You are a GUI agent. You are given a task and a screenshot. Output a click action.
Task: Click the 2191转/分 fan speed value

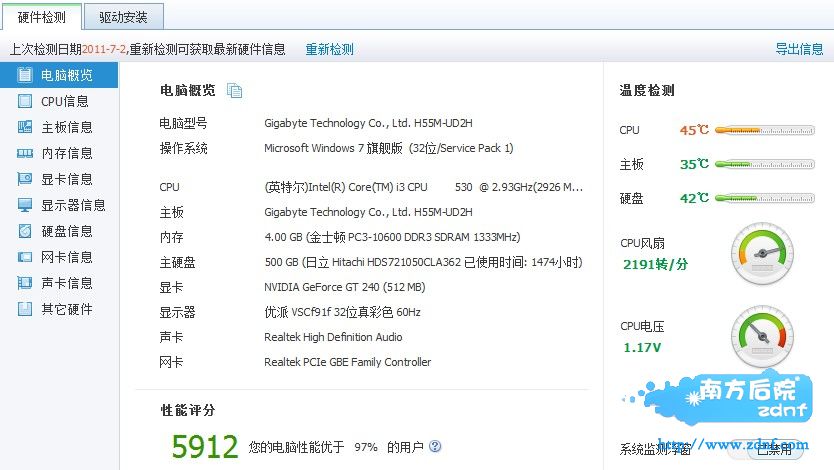[x=655, y=264]
